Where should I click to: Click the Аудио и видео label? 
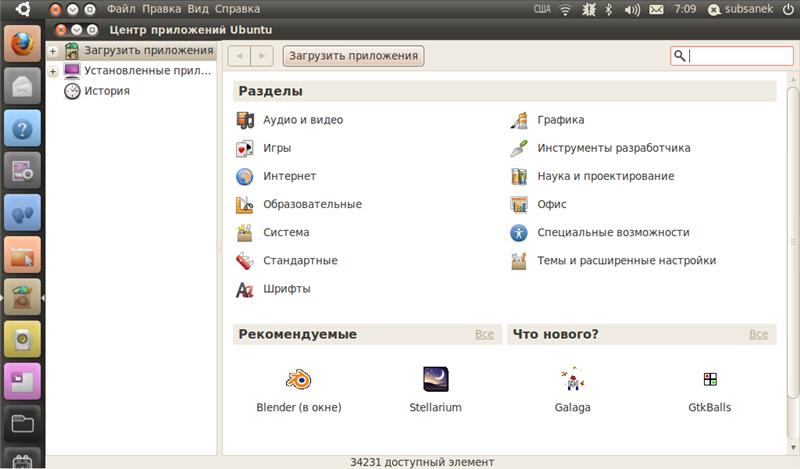pos(303,120)
